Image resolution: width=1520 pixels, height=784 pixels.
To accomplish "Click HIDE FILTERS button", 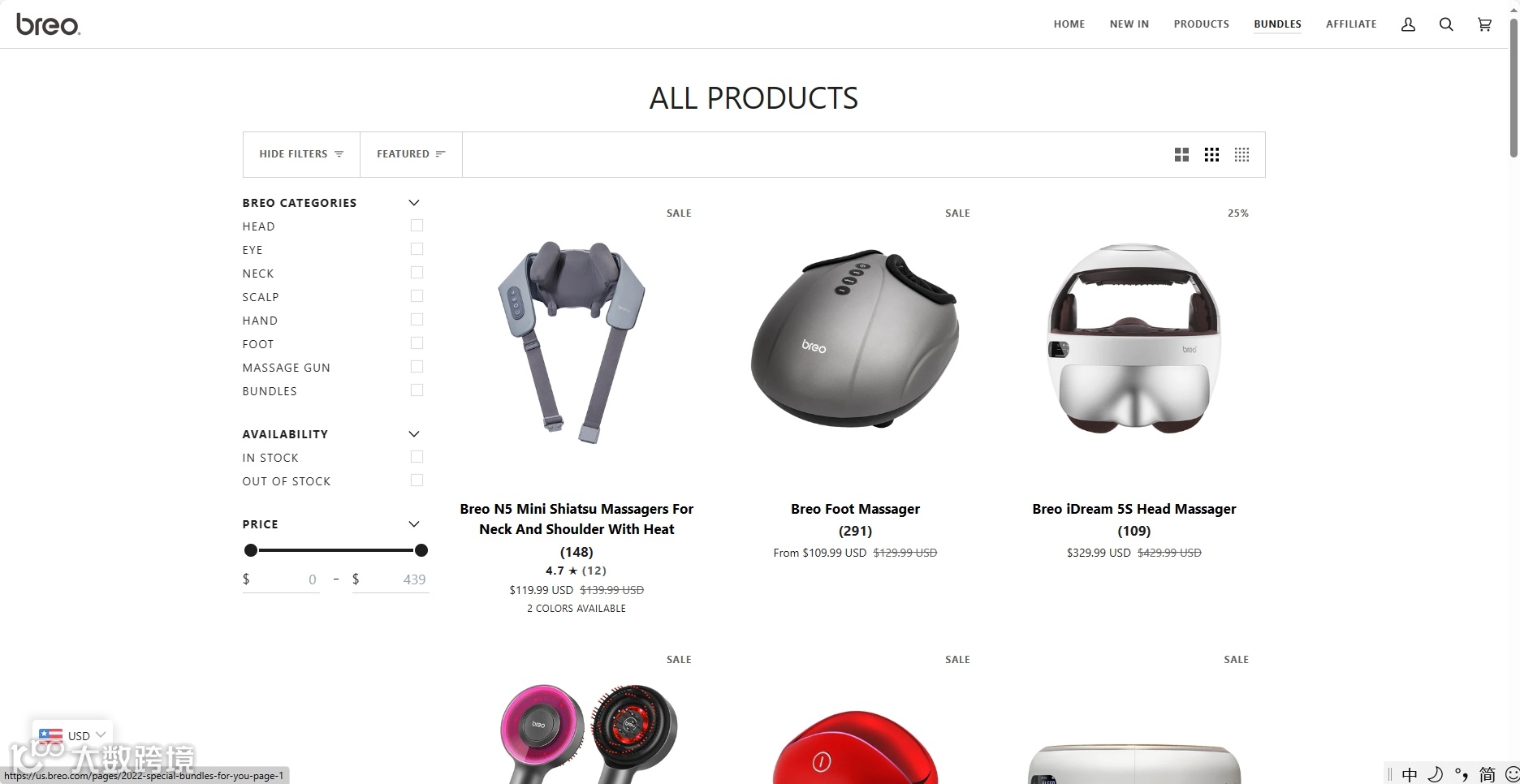I will tap(301, 154).
